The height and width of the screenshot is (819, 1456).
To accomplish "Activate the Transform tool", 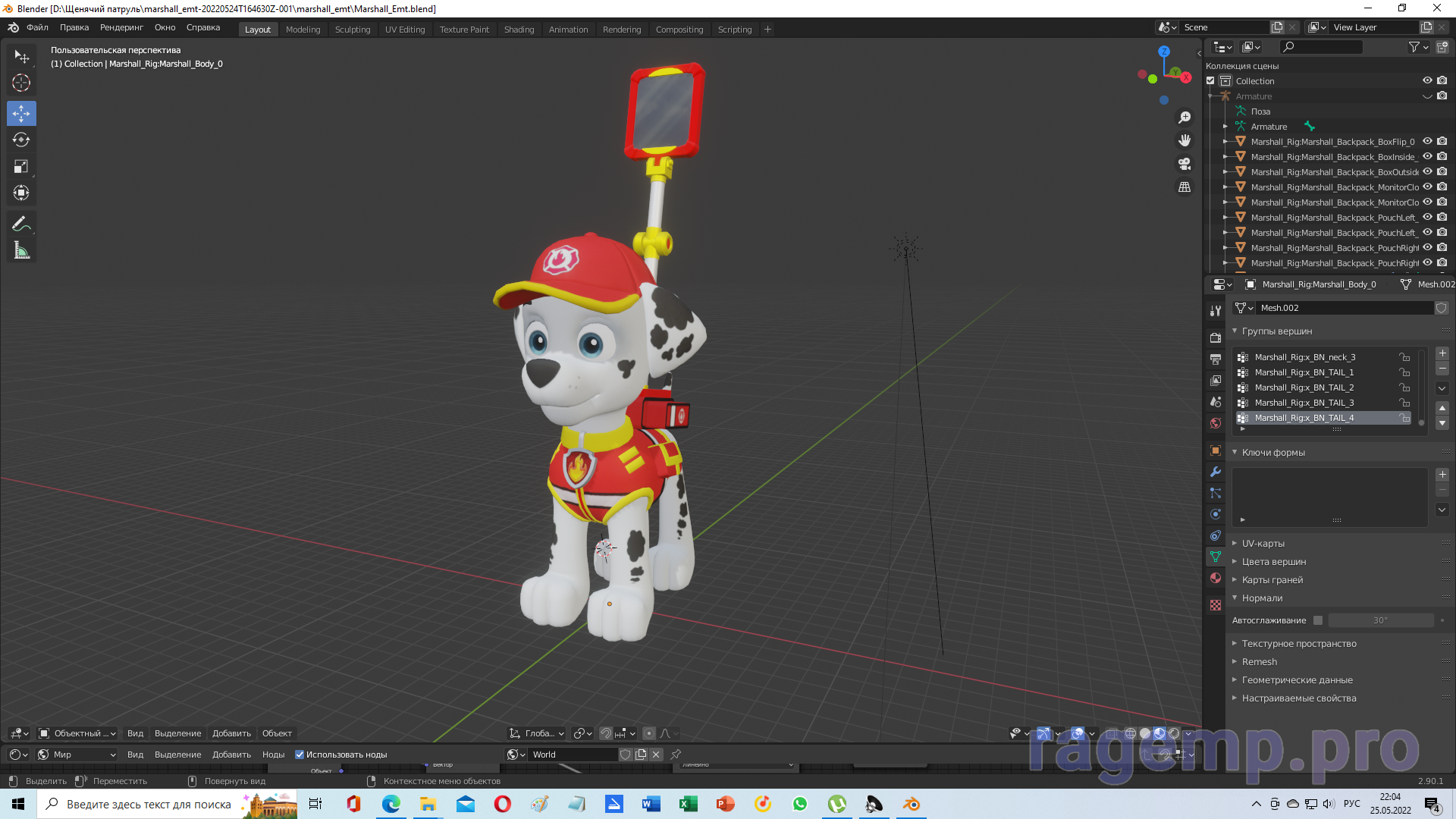I will (21, 193).
